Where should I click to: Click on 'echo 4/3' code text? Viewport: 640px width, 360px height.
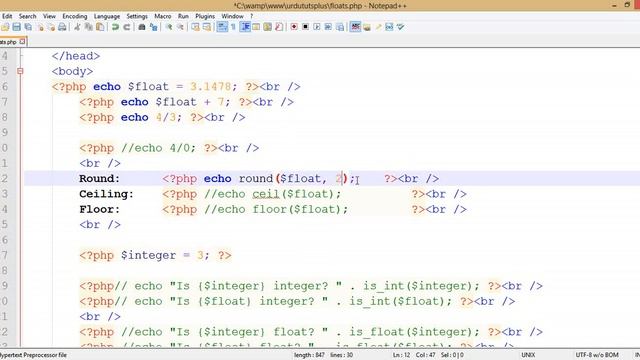point(148,118)
